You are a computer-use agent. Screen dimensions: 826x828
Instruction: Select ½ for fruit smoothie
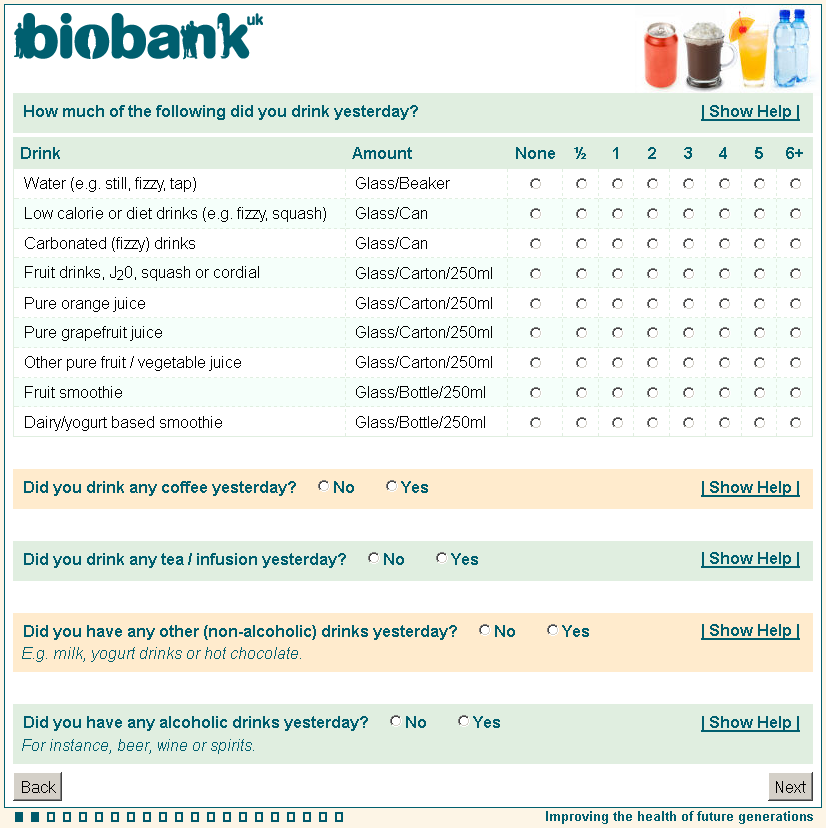(x=581, y=393)
